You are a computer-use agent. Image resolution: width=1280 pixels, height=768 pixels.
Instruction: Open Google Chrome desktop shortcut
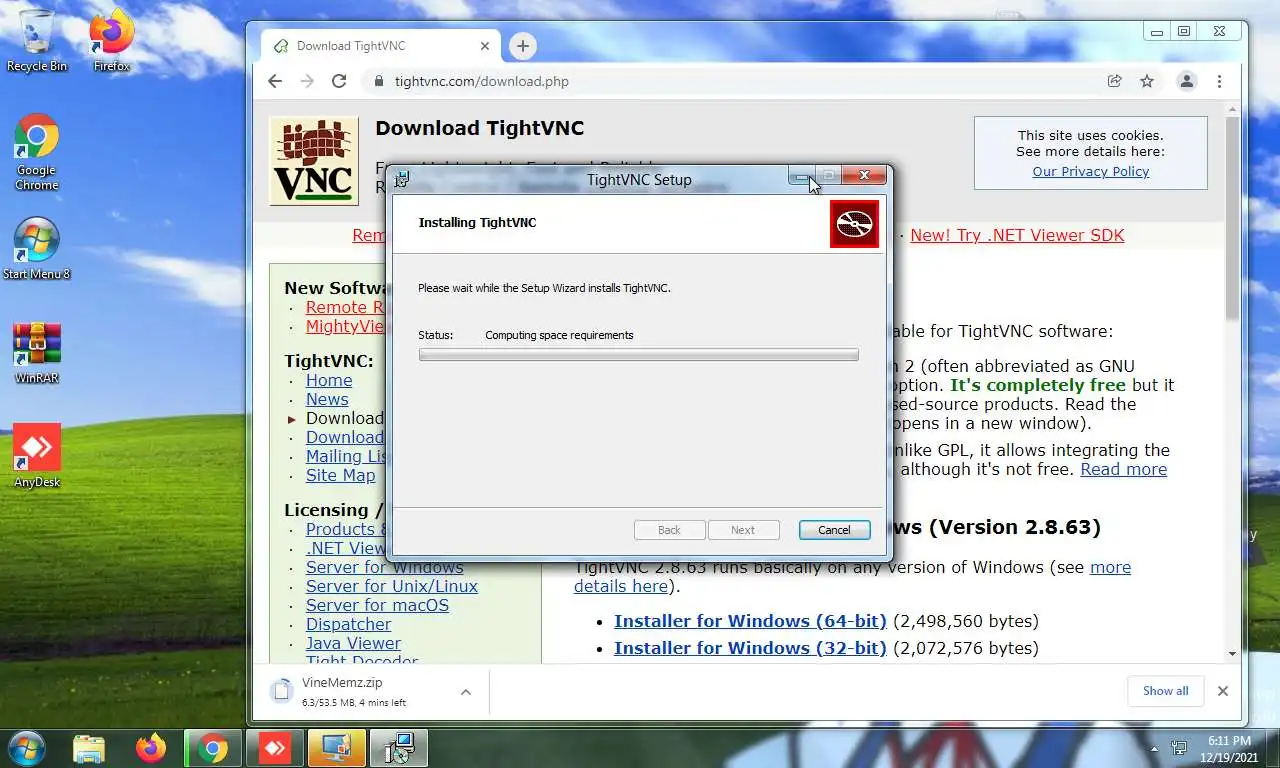(37, 153)
